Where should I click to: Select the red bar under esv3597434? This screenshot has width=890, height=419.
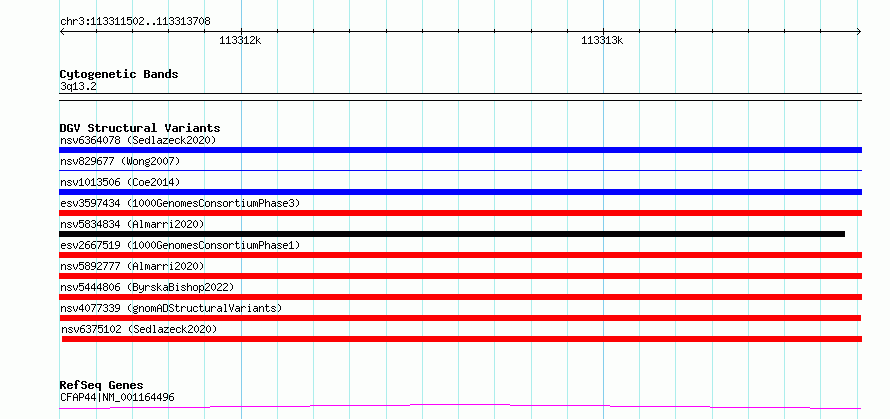pyautogui.click(x=460, y=213)
